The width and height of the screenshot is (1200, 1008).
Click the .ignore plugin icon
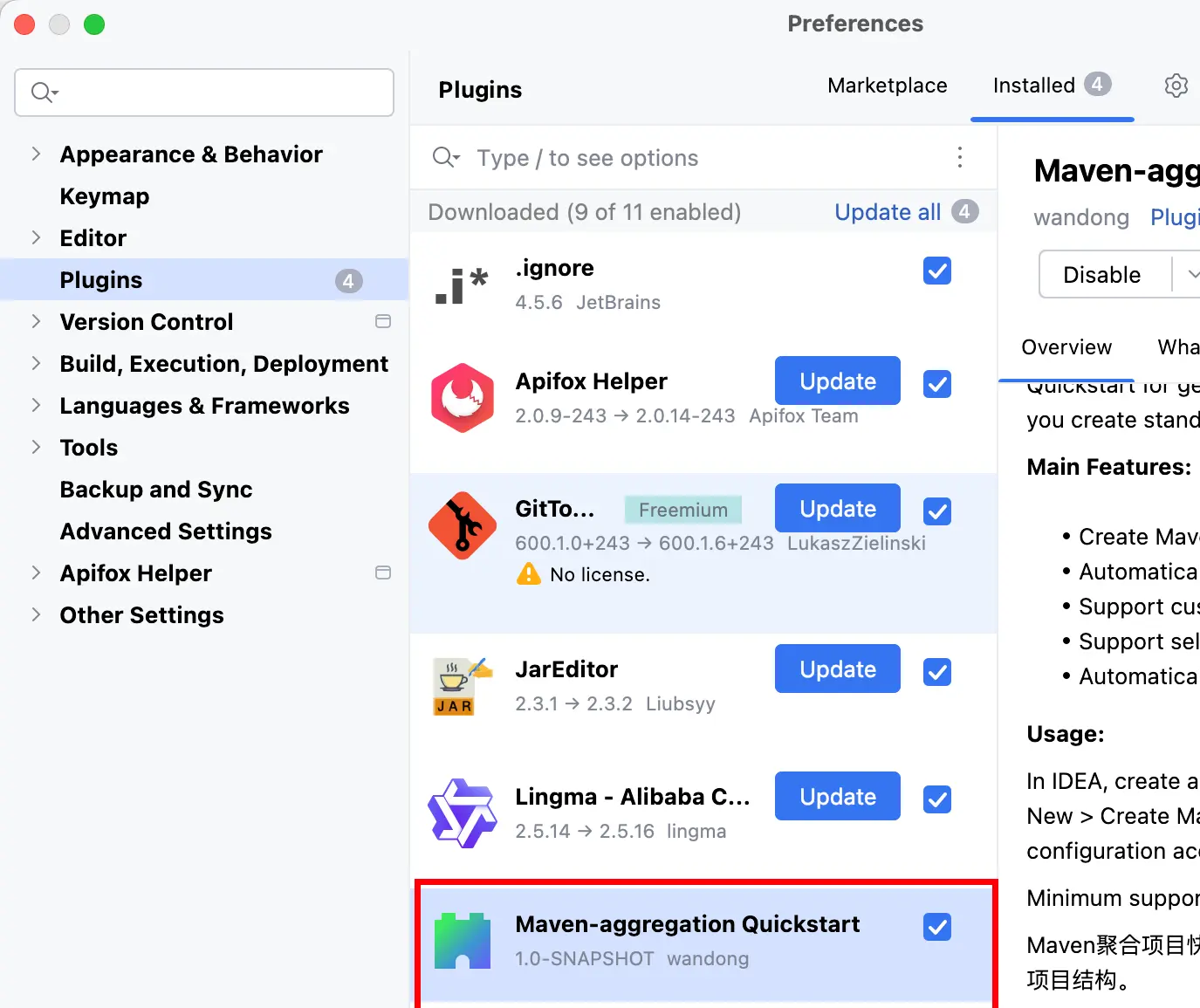point(462,285)
